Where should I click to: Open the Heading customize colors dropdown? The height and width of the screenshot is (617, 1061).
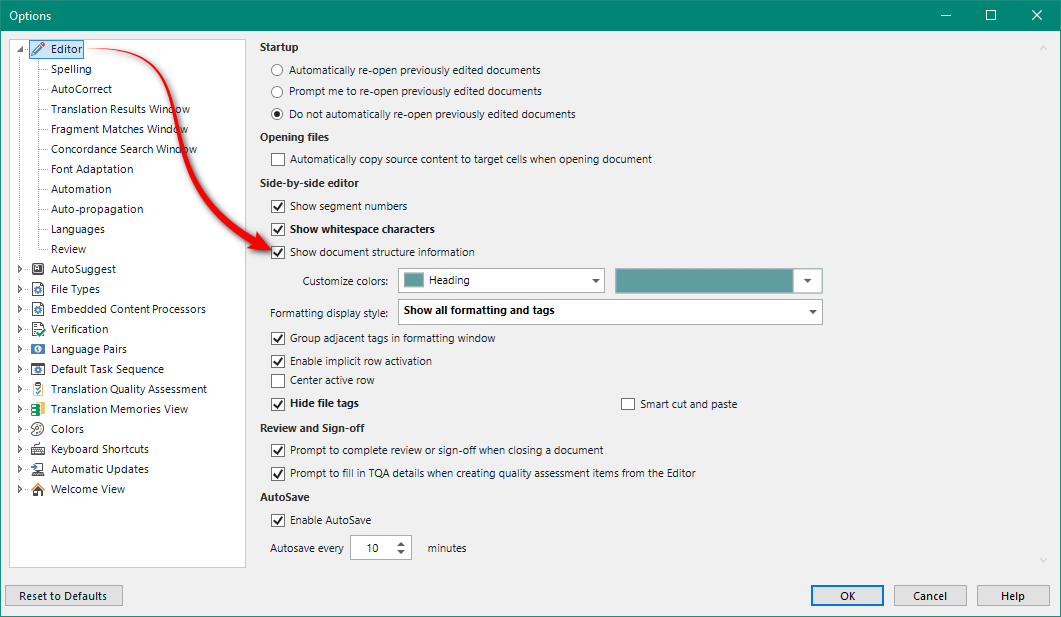[x=501, y=281]
